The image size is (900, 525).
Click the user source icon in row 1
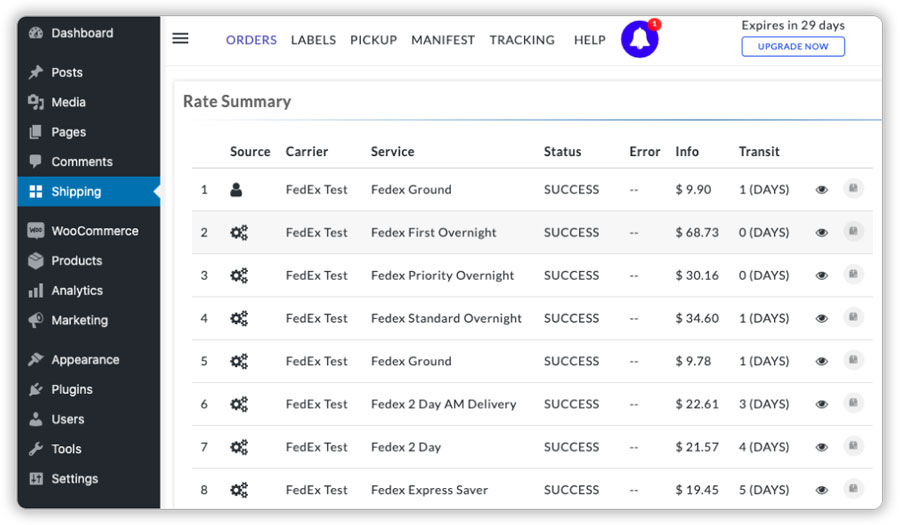tap(236, 189)
